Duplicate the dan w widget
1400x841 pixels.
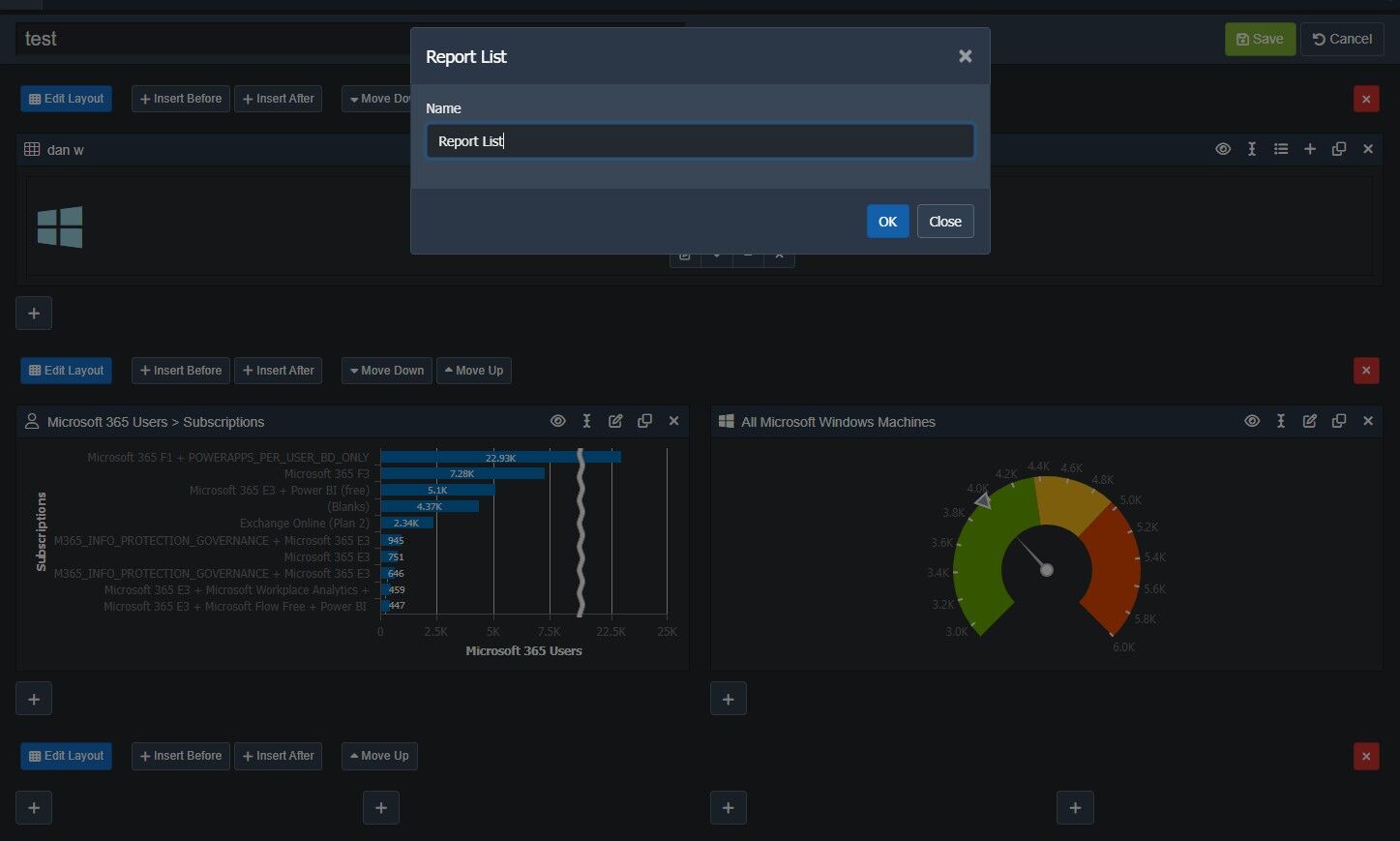point(1339,149)
